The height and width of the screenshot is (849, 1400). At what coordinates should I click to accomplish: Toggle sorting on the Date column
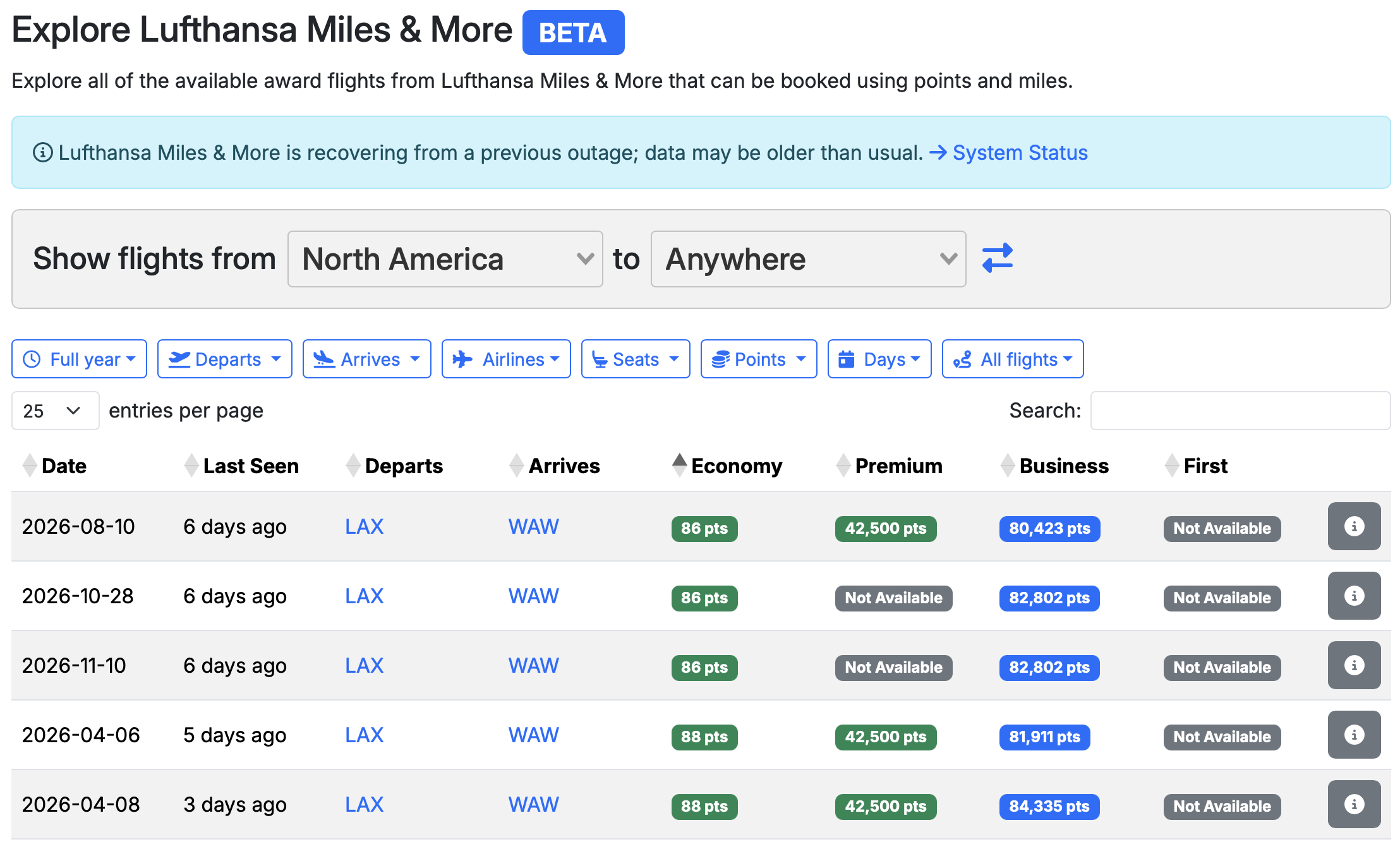pos(64,466)
